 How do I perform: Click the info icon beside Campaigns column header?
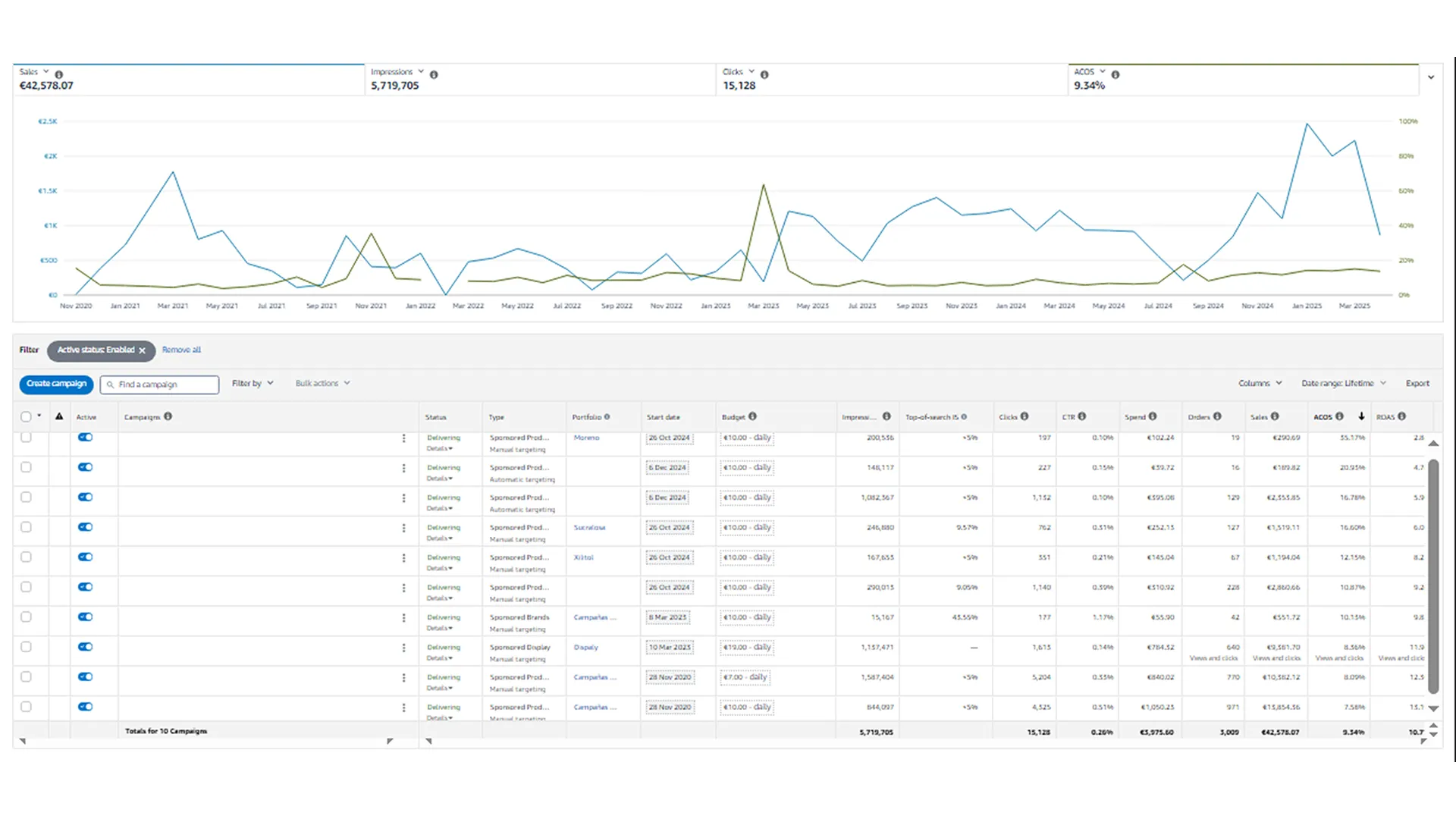(x=168, y=416)
